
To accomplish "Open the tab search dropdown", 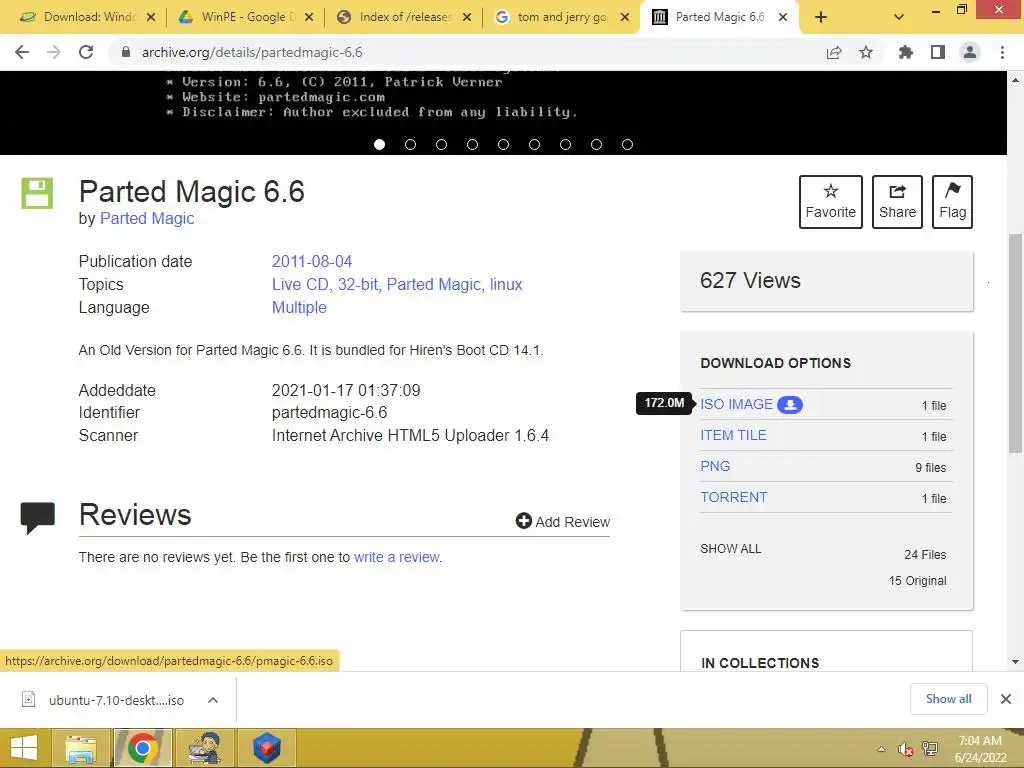I will pyautogui.click(x=899, y=18).
